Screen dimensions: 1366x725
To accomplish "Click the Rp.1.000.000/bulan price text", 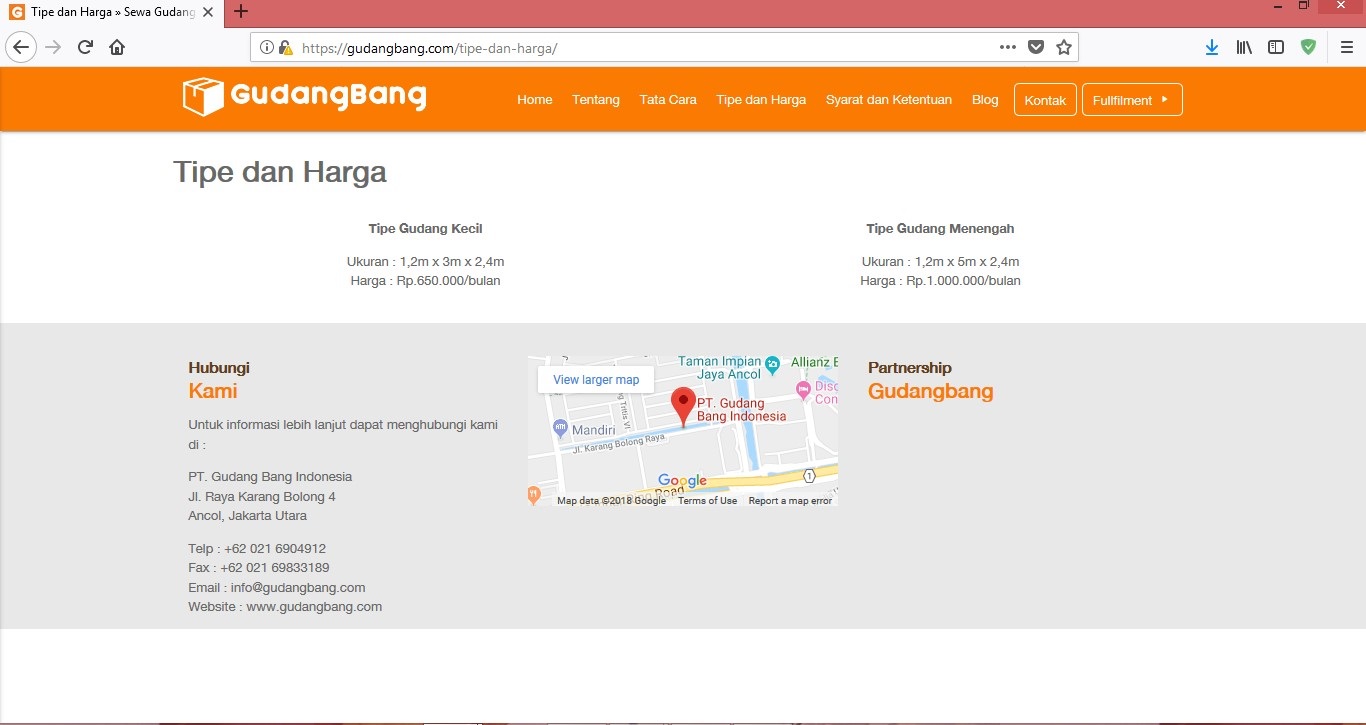I will pyautogui.click(x=963, y=281).
